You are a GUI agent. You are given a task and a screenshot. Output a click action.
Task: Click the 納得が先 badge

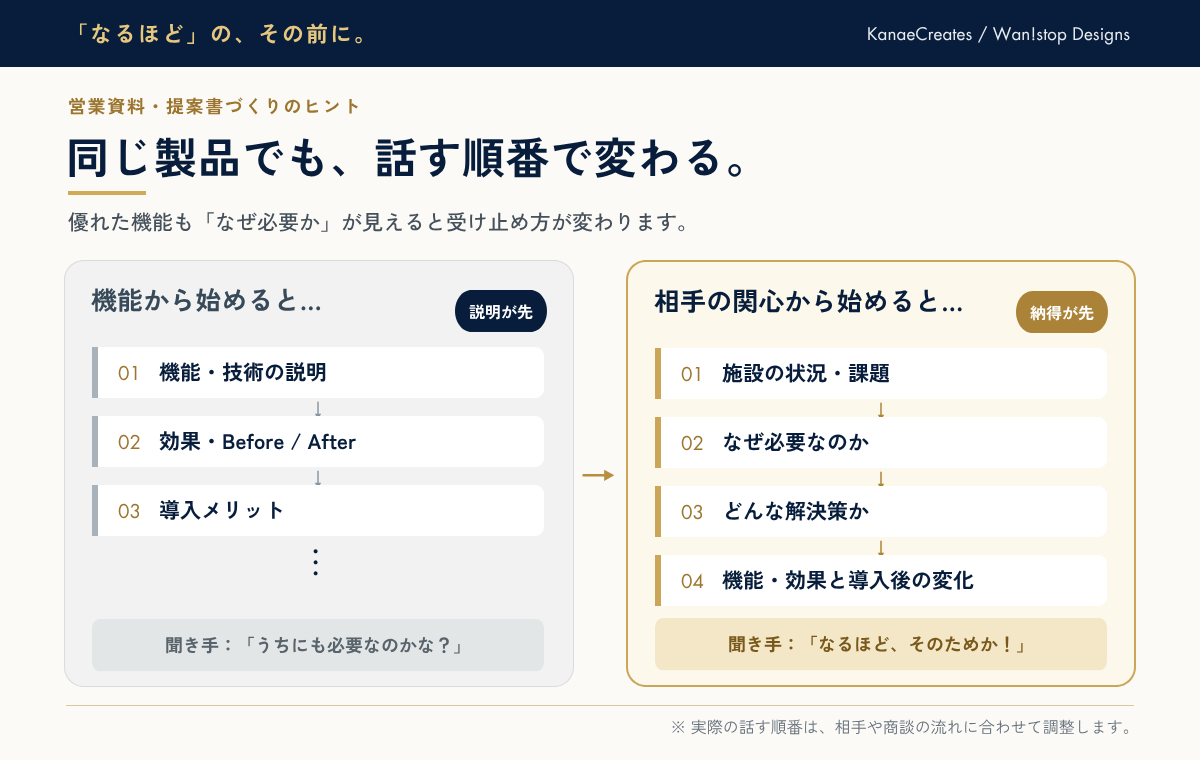(x=1062, y=312)
